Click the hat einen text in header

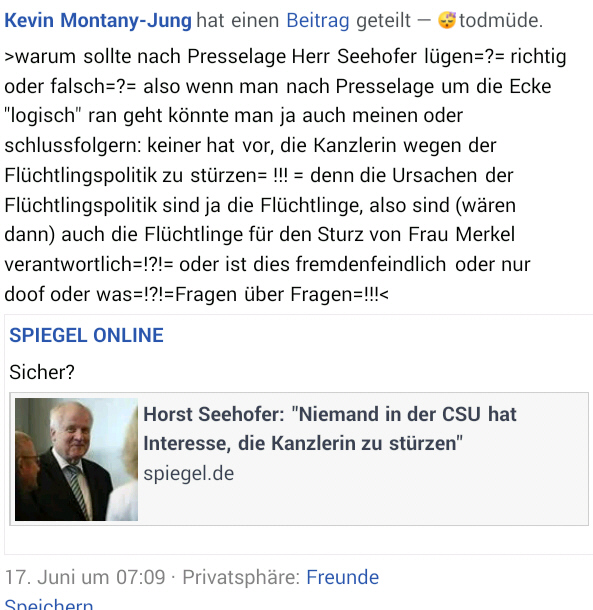click(238, 20)
